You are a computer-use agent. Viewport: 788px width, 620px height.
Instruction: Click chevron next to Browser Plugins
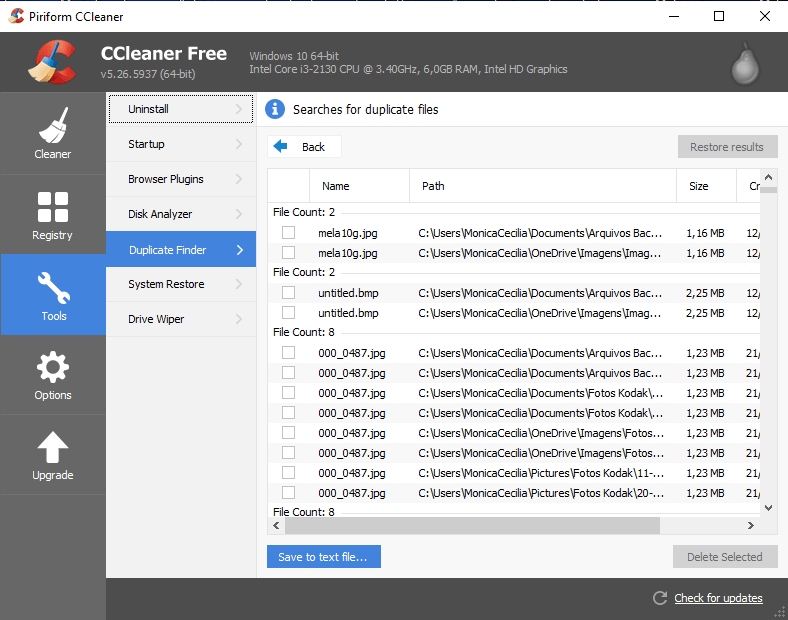coord(239,179)
